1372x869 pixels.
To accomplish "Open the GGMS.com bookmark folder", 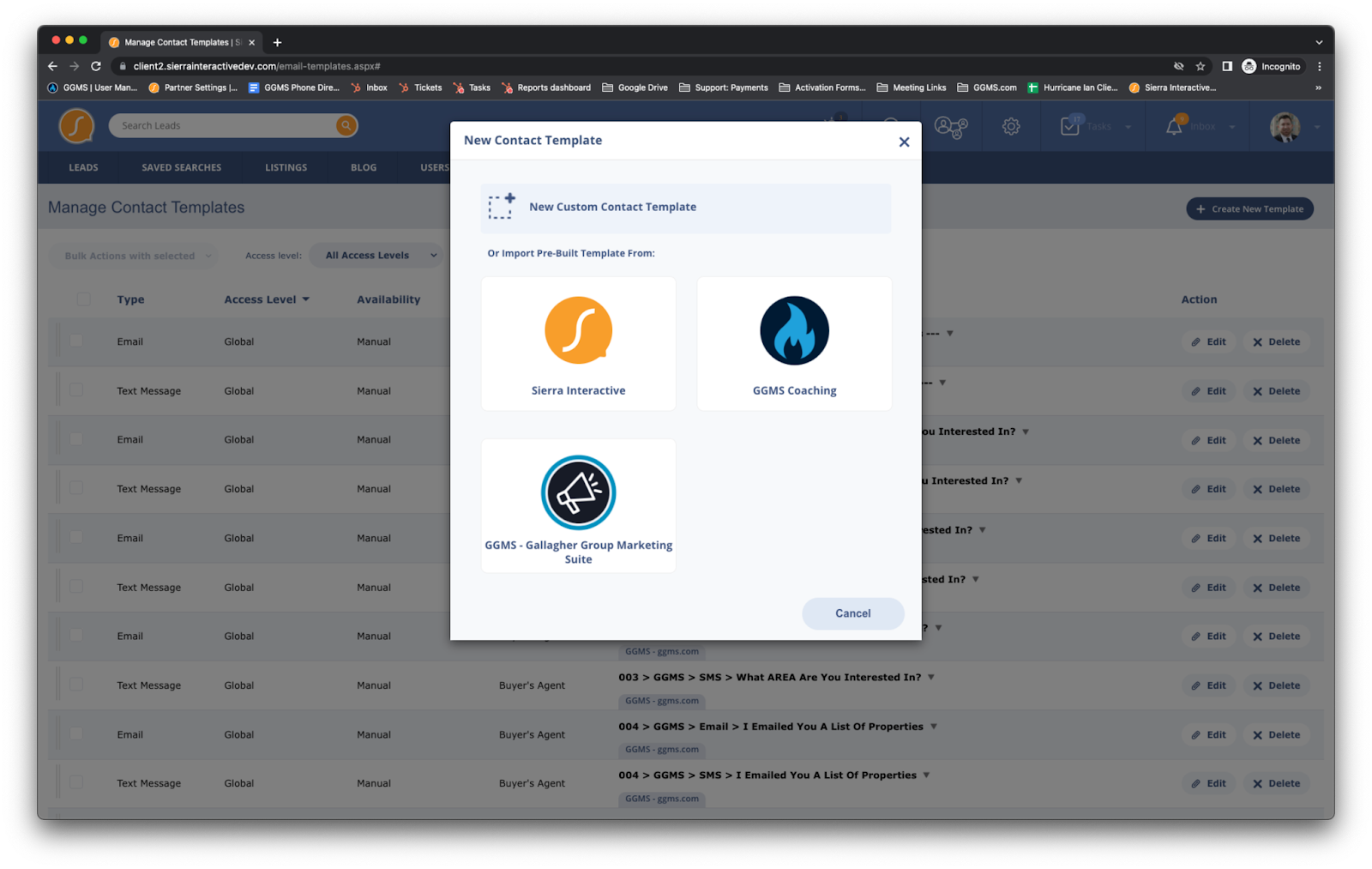I will [987, 88].
